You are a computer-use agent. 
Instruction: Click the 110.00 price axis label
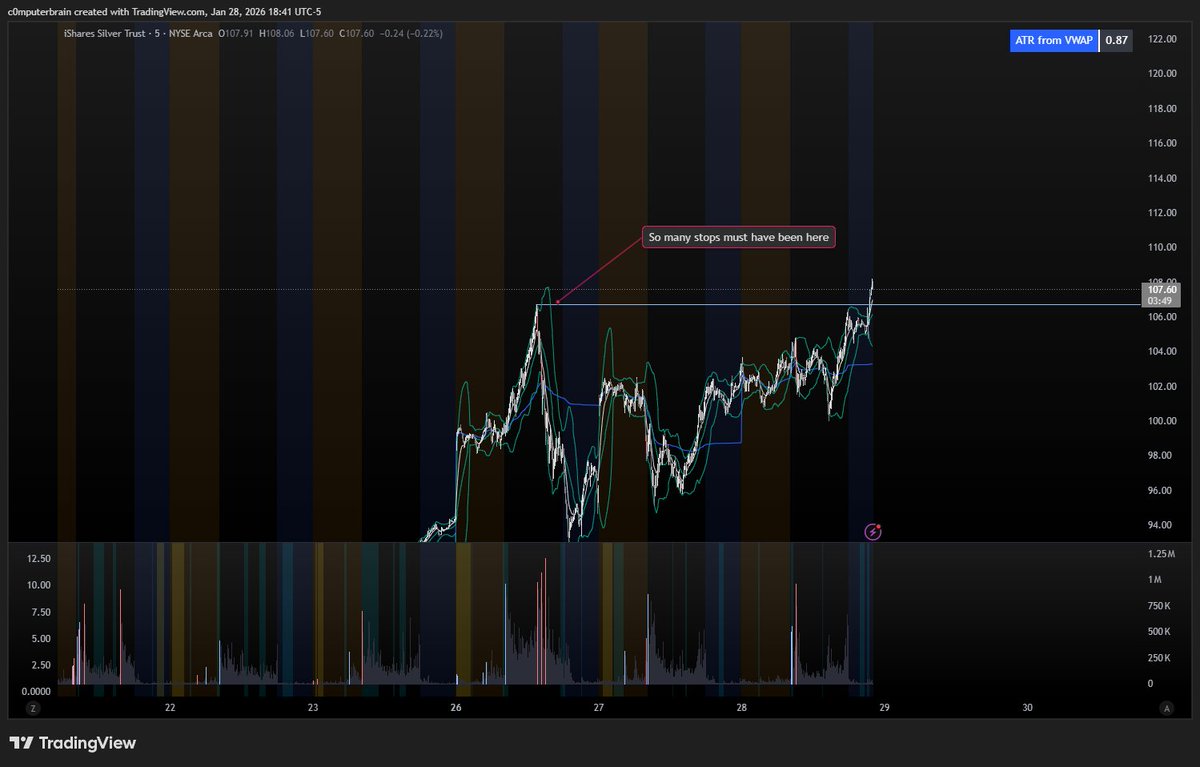(1162, 247)
